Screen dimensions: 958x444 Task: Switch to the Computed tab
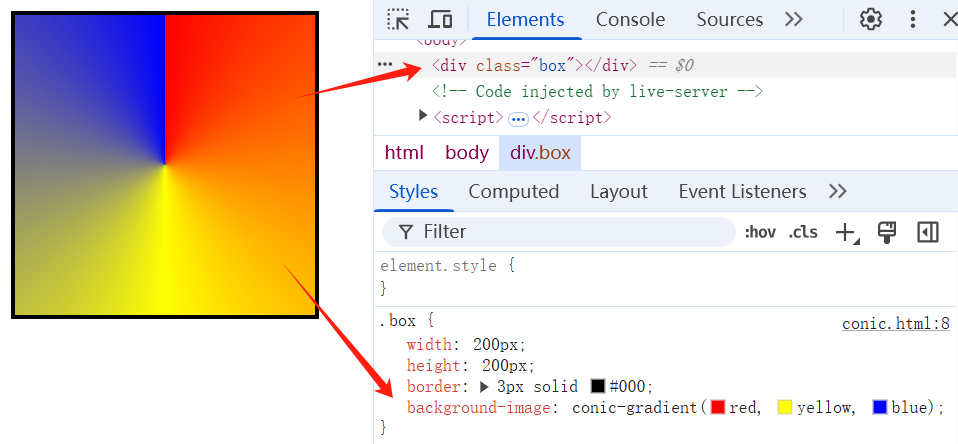pyautogui.click(x=513, y=191)
